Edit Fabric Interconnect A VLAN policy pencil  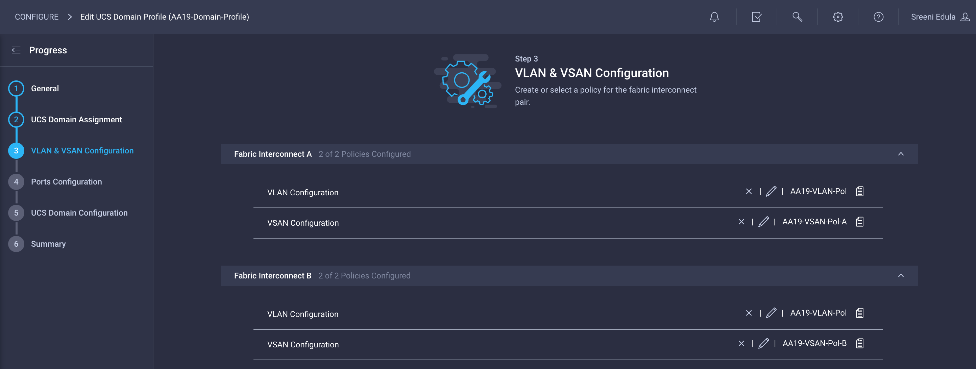pos(771,192)
